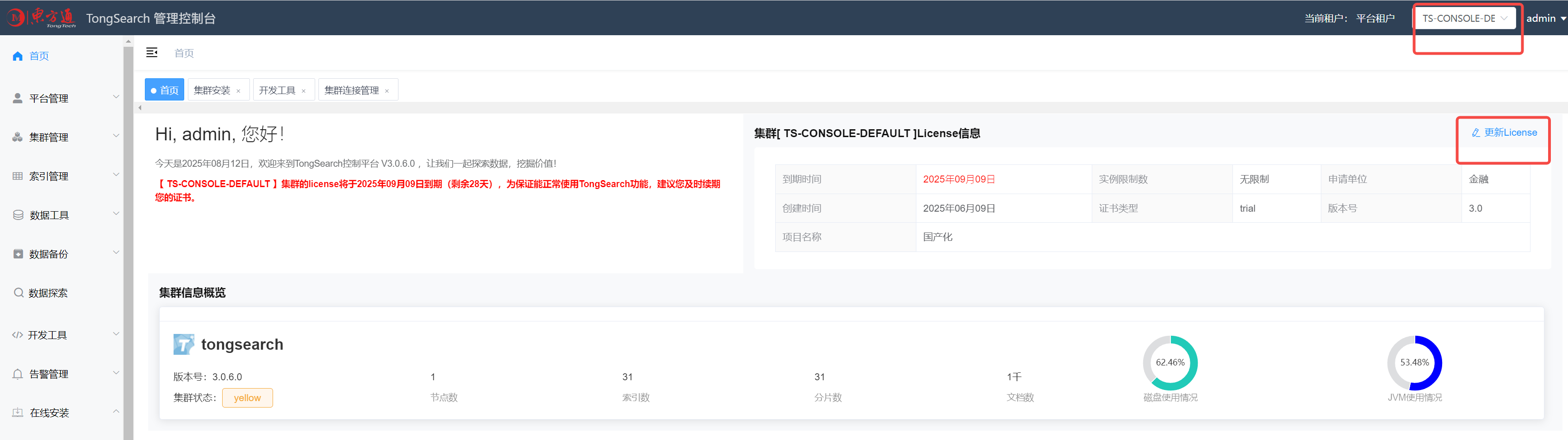Click the 首页 breadcrumb
Screen dimensions: 1568x440
[x=185, y=53]
